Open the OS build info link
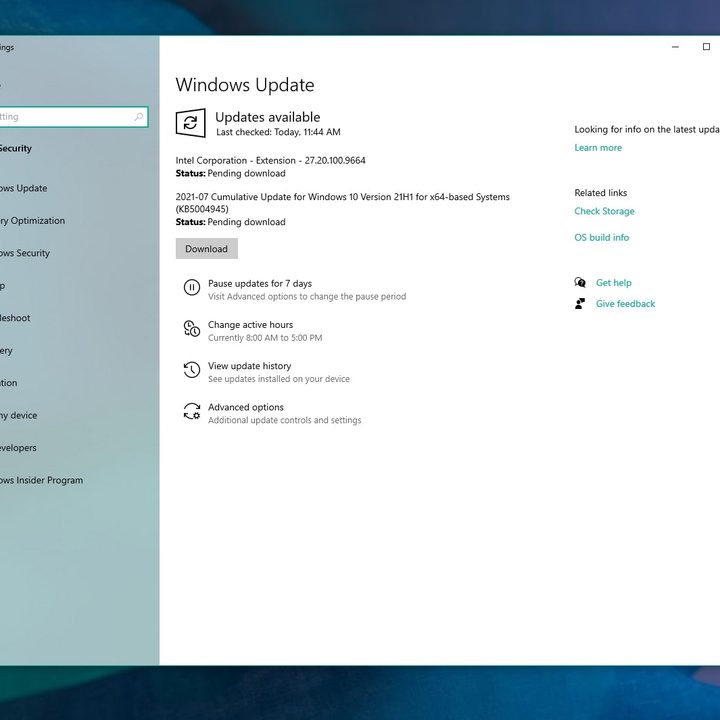 coord(602,237)
